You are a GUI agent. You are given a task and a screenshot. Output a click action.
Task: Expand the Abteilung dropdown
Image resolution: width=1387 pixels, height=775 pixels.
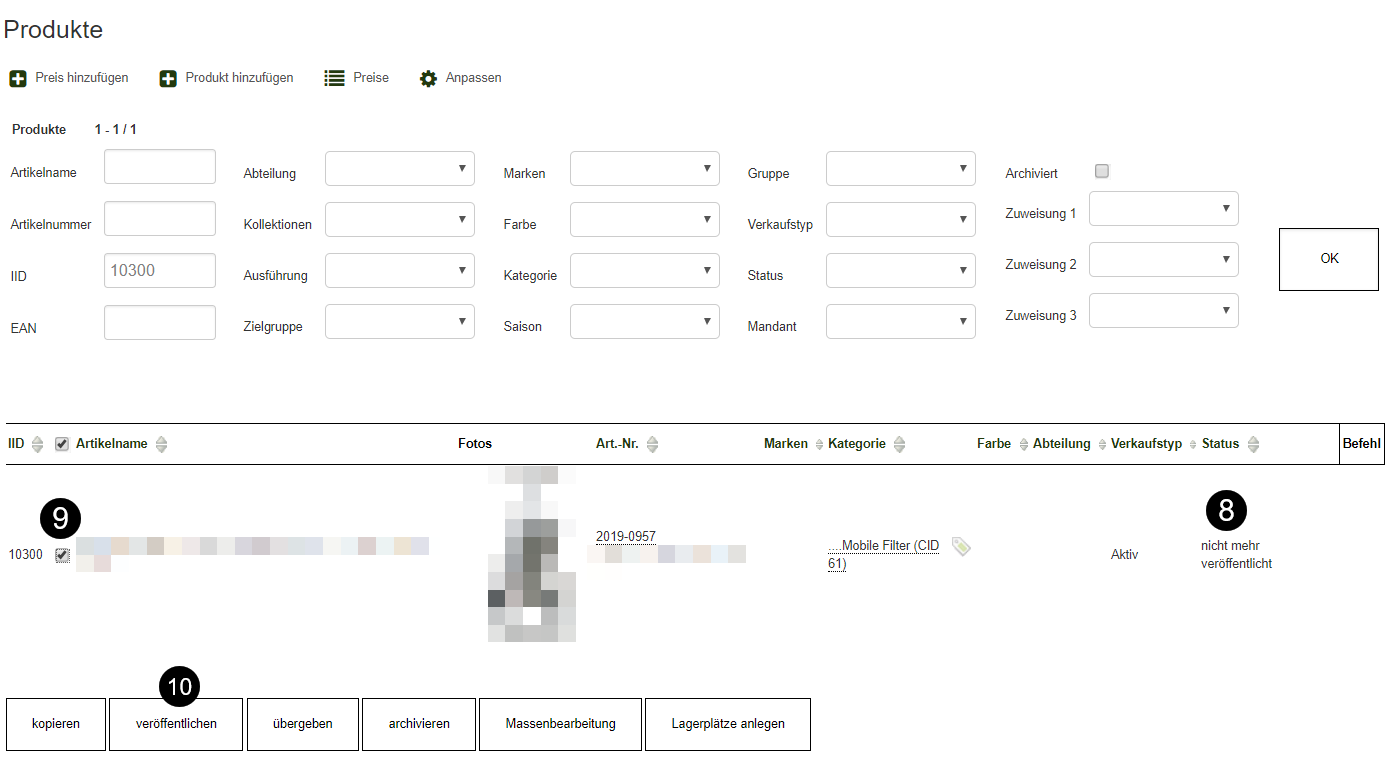tap(399, 169)
